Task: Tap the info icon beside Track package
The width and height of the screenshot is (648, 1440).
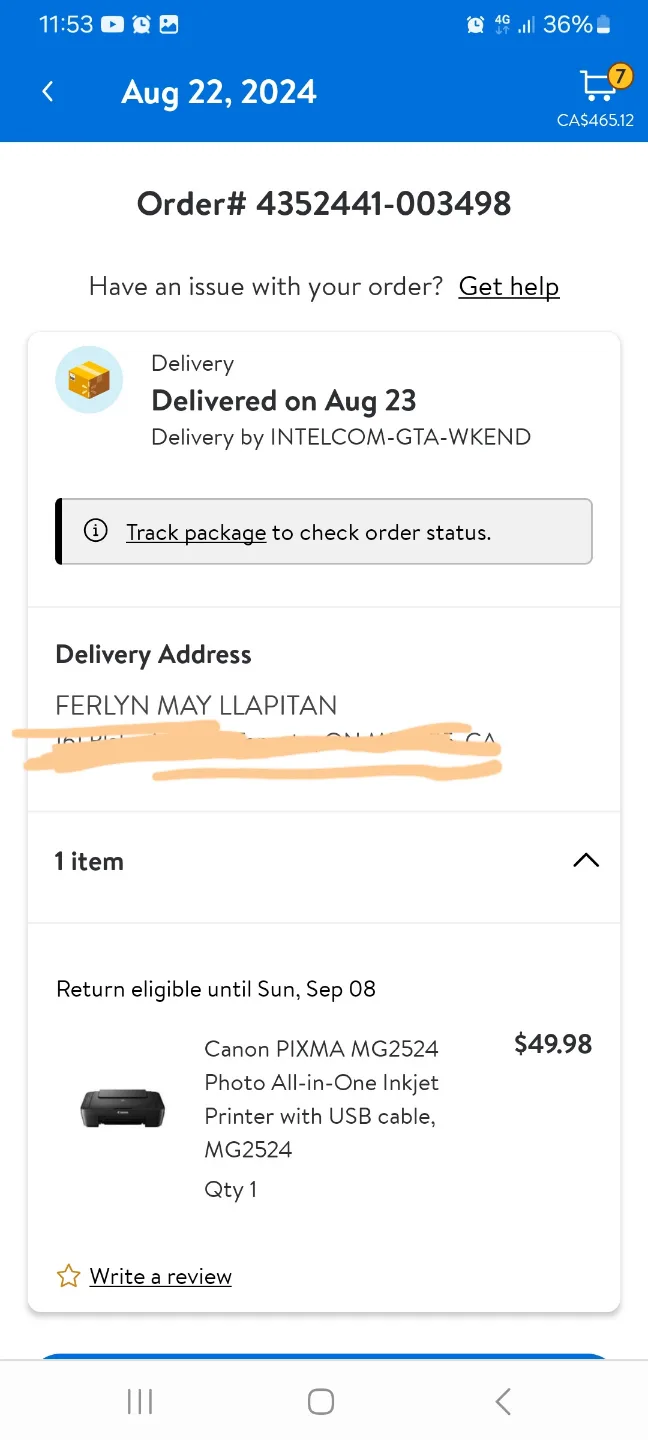Action: coord(95,531)
